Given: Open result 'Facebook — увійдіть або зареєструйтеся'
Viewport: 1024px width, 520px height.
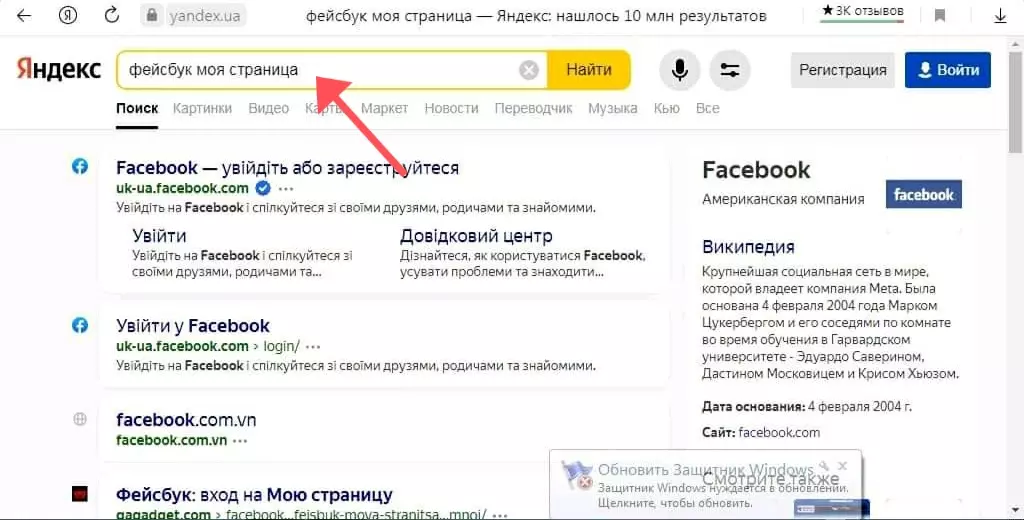Looking at the screenshot, I should pos(287,168).
